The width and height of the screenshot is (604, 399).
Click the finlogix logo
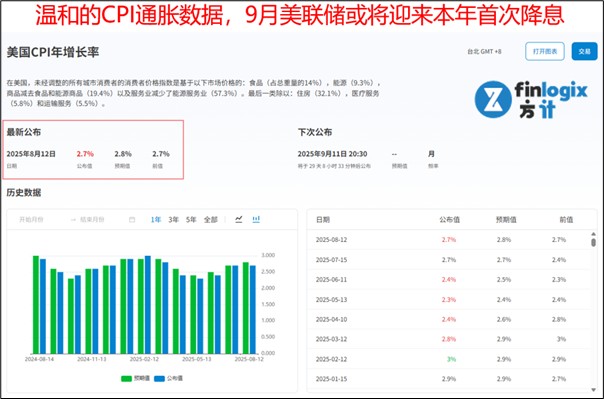click(531, 99)
